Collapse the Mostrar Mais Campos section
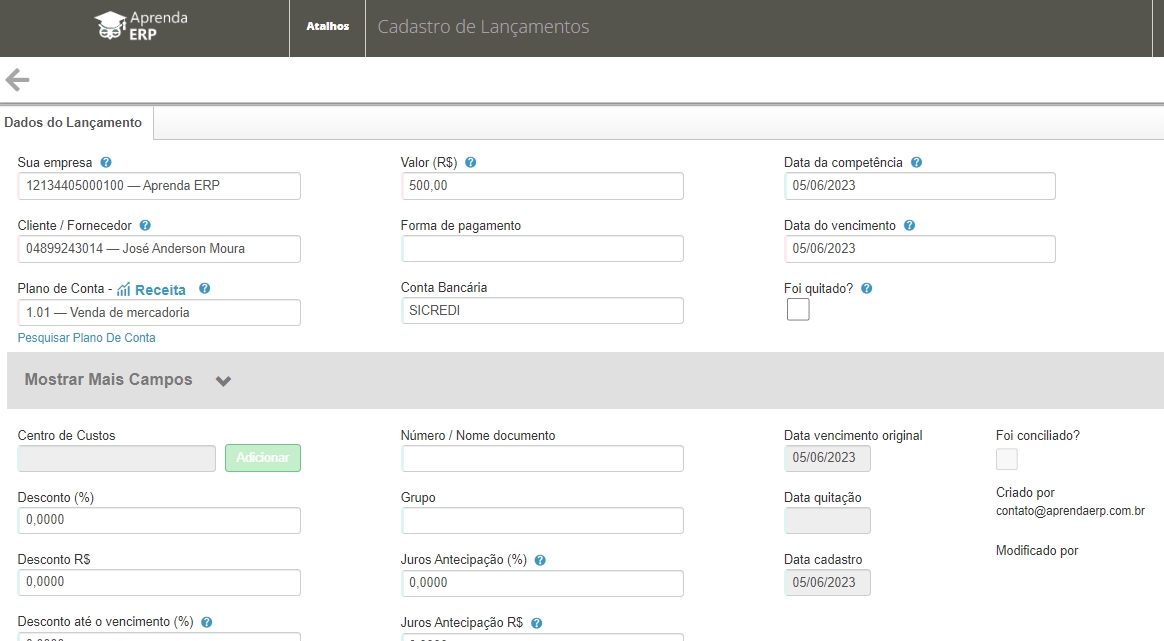This screenshot has width=1164, height=641. tap(223, 381)
